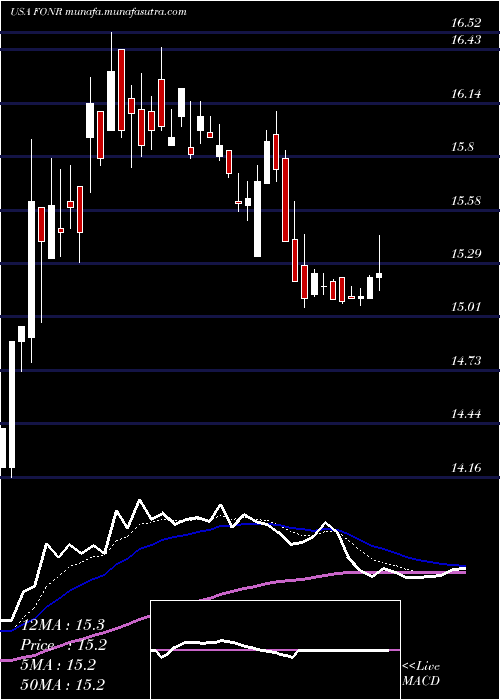
Task: Click the 50MA : 15.2 legend entry
Action: 62,684
